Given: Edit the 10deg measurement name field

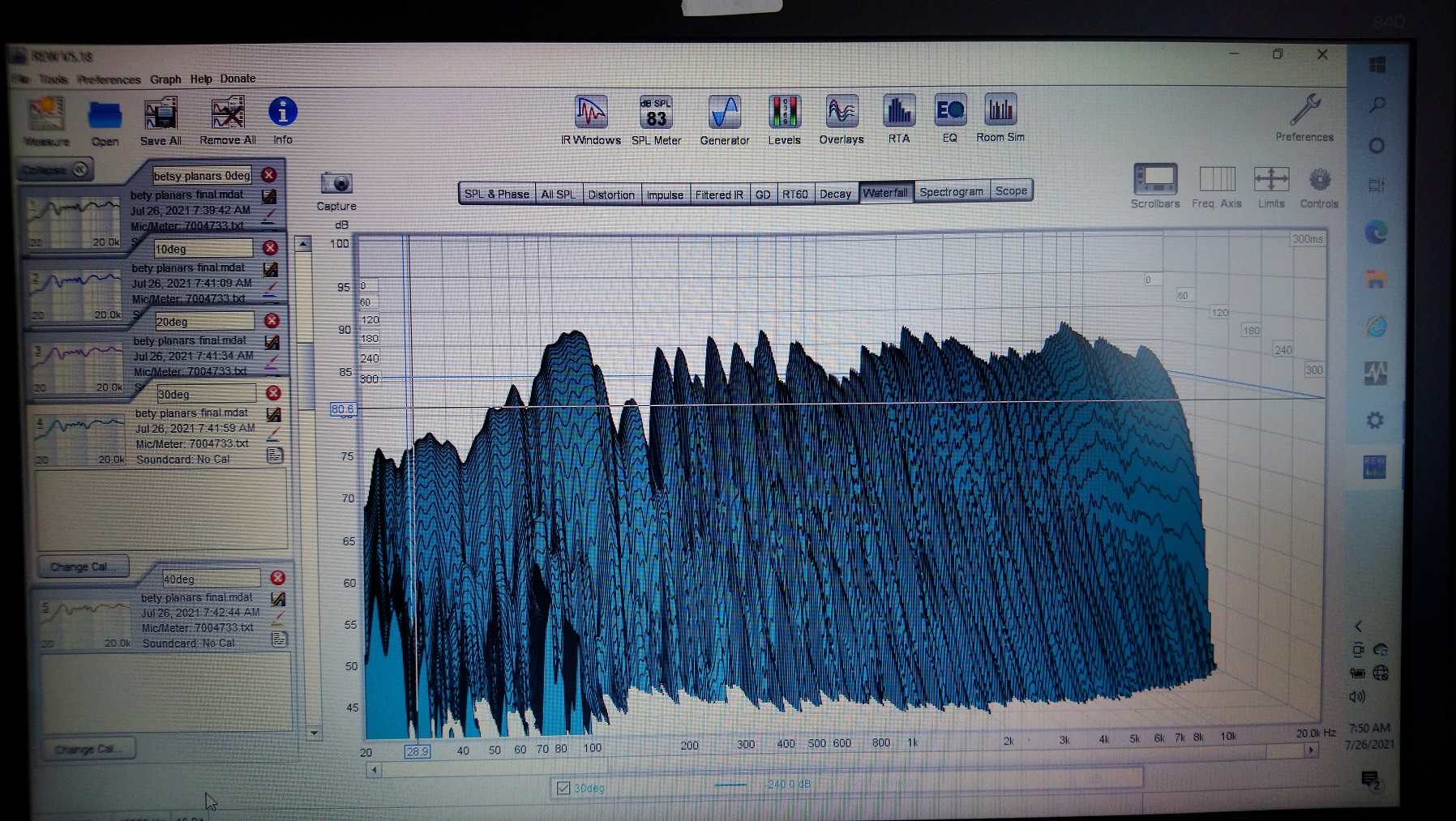Looking at the screenshot, I should point(203,248).
